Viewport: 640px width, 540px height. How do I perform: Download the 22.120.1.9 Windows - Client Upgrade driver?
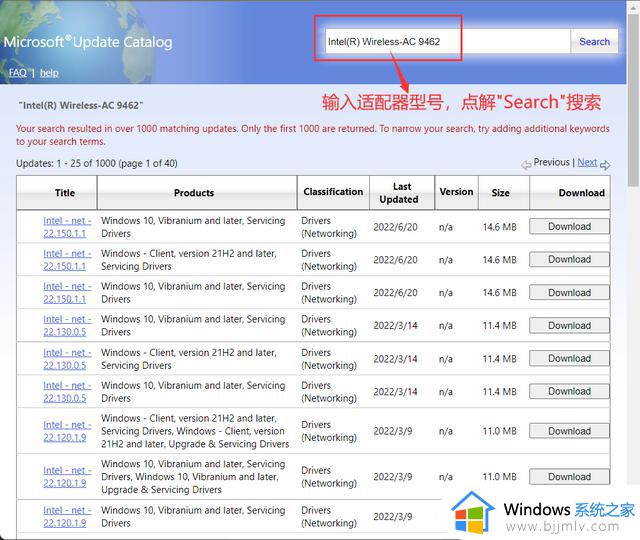(x=569, y=431)
